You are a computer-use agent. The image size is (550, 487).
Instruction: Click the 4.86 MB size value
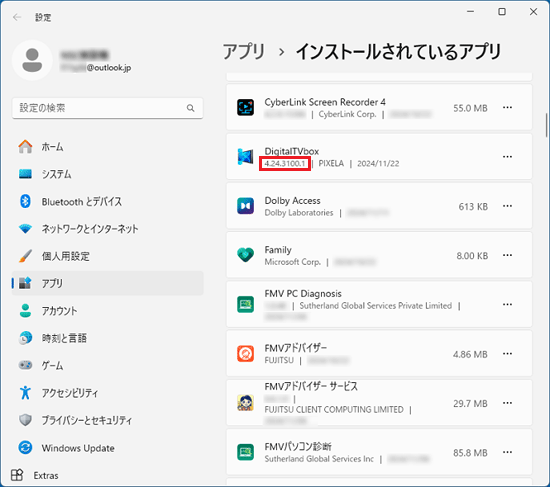pyautogui.click(x=470, y=354)
